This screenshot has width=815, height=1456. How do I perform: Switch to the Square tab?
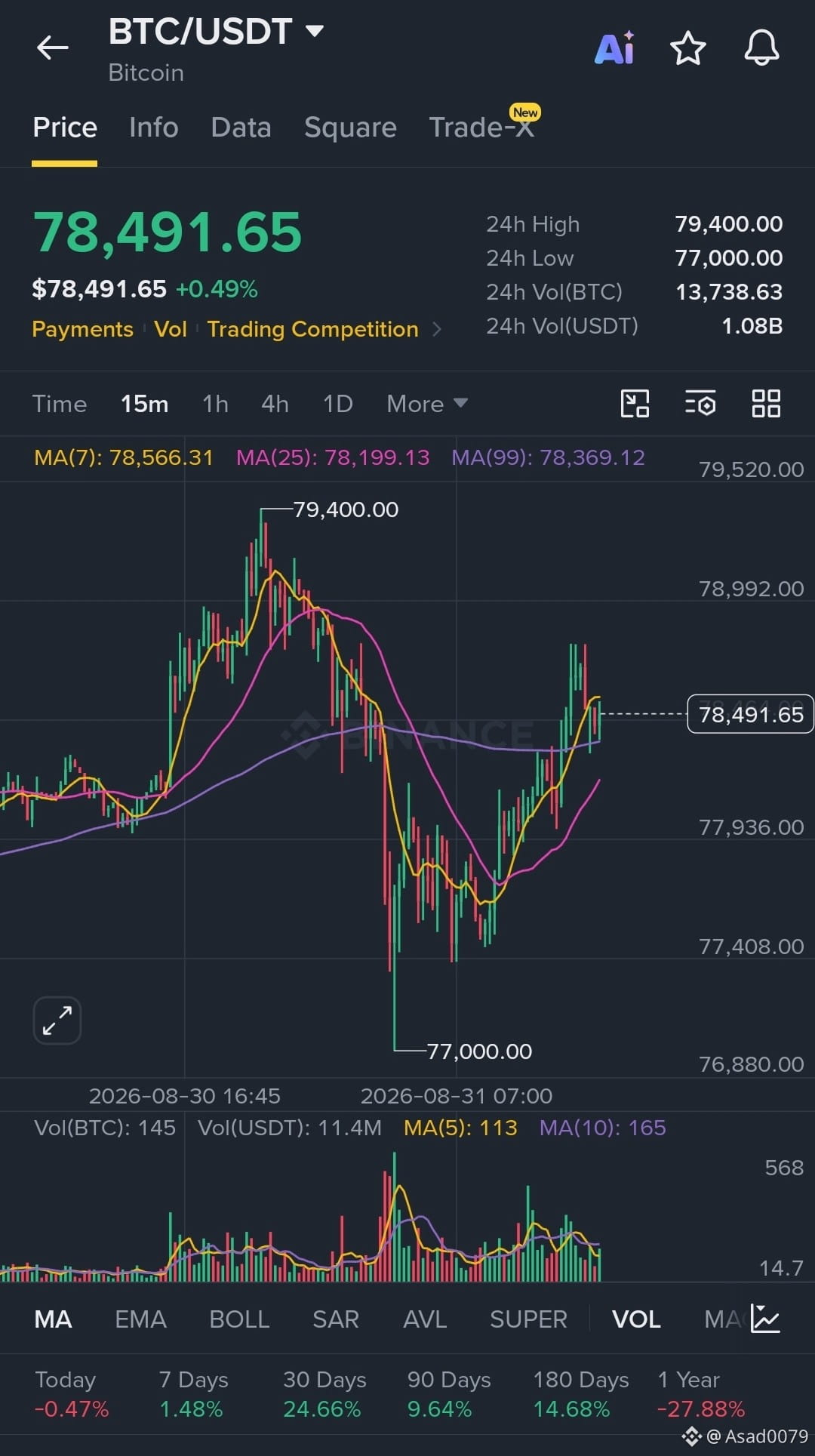click(x=350, y=128)
